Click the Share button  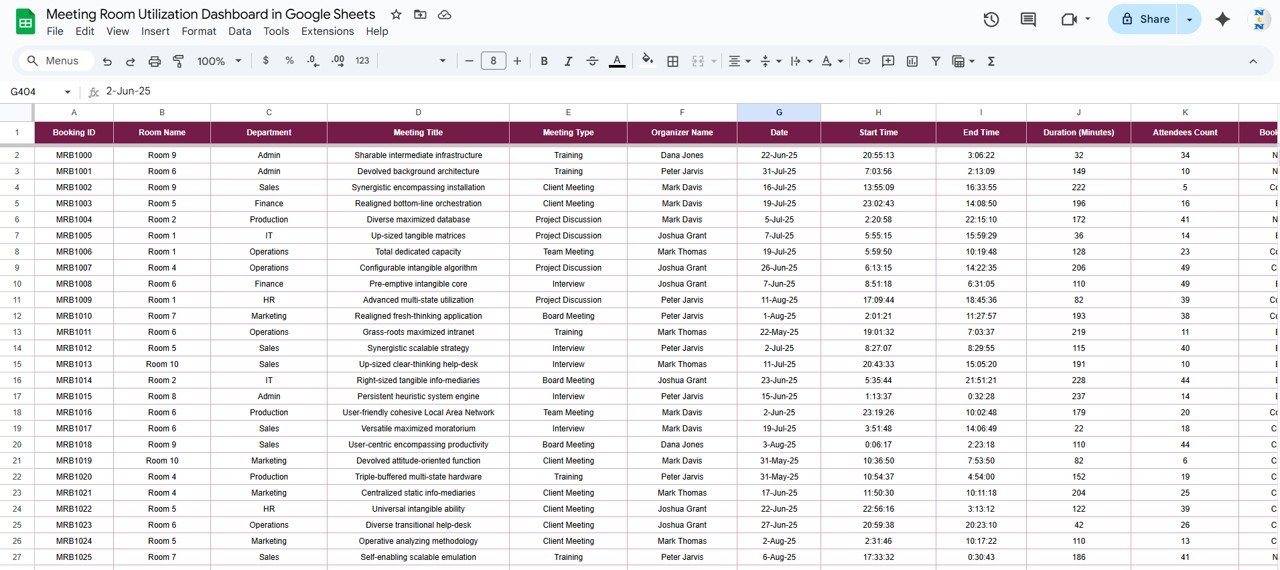tap(1144, 19)
